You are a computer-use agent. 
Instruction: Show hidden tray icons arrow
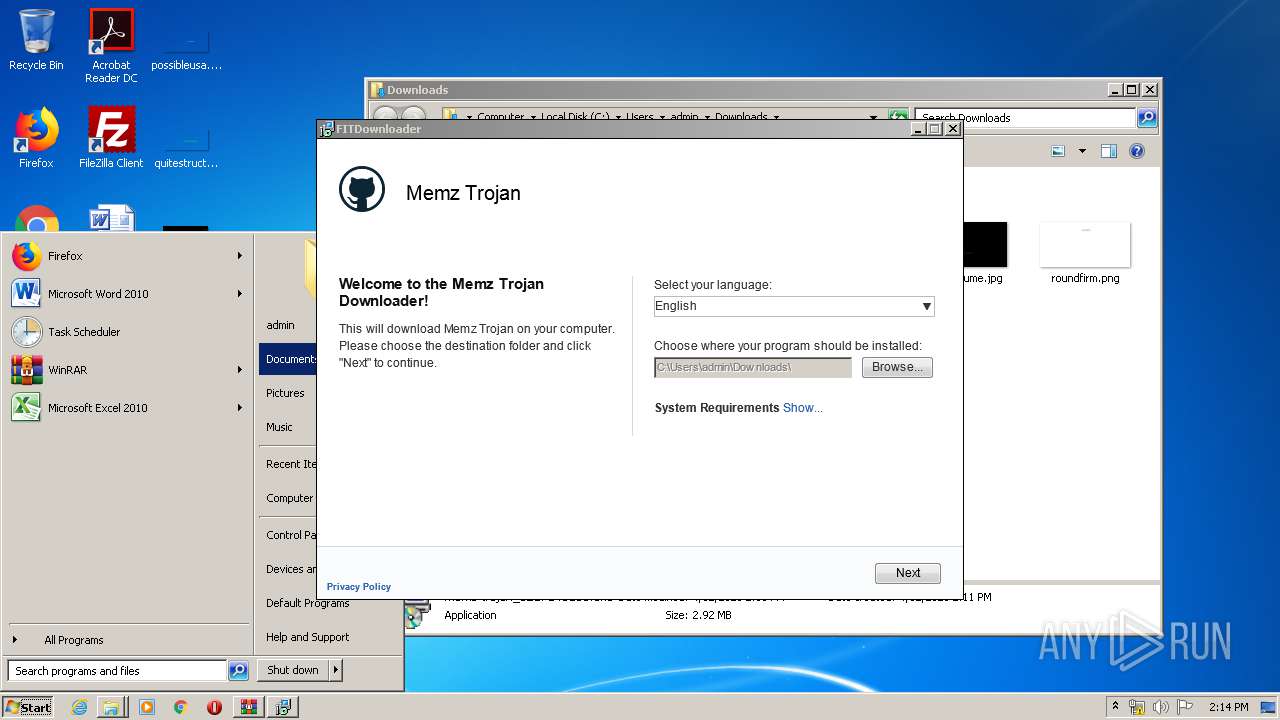[x=1115, y=707]
